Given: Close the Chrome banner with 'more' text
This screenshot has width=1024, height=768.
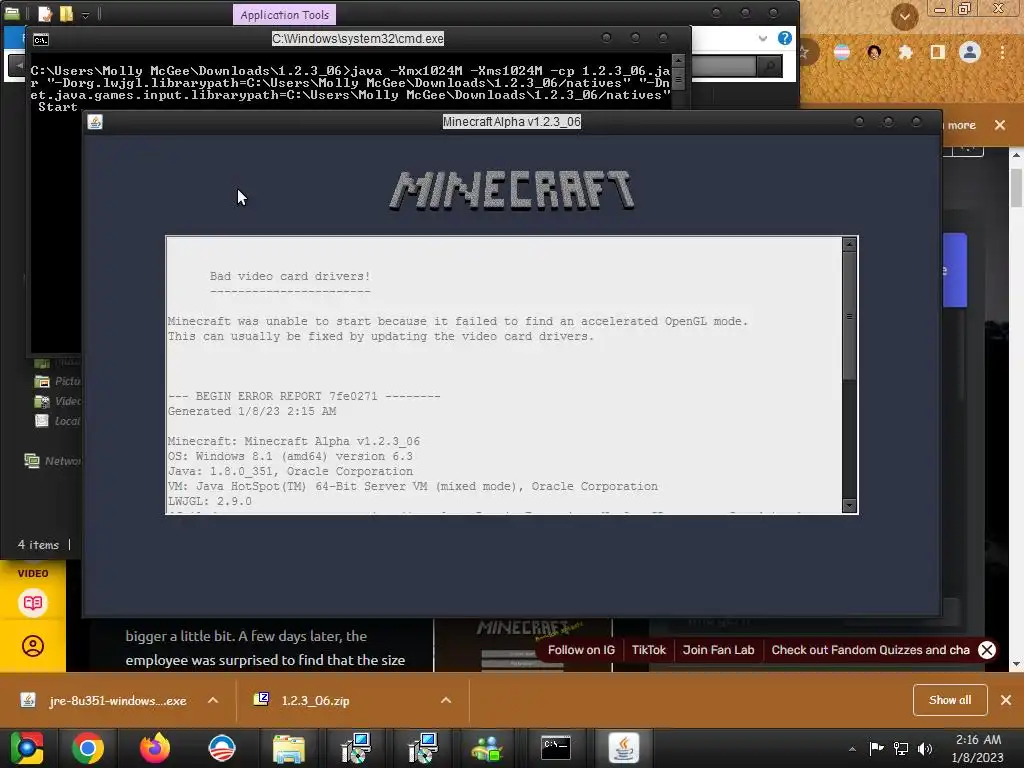Looking at the screenshot, I should click(x=1000, y=125).
